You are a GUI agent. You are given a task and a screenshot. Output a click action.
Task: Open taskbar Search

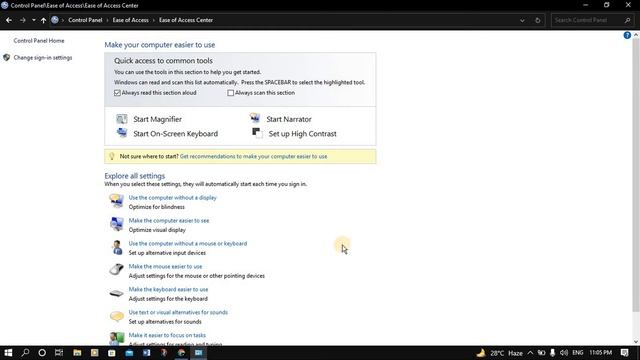click(x=25, y=353)
